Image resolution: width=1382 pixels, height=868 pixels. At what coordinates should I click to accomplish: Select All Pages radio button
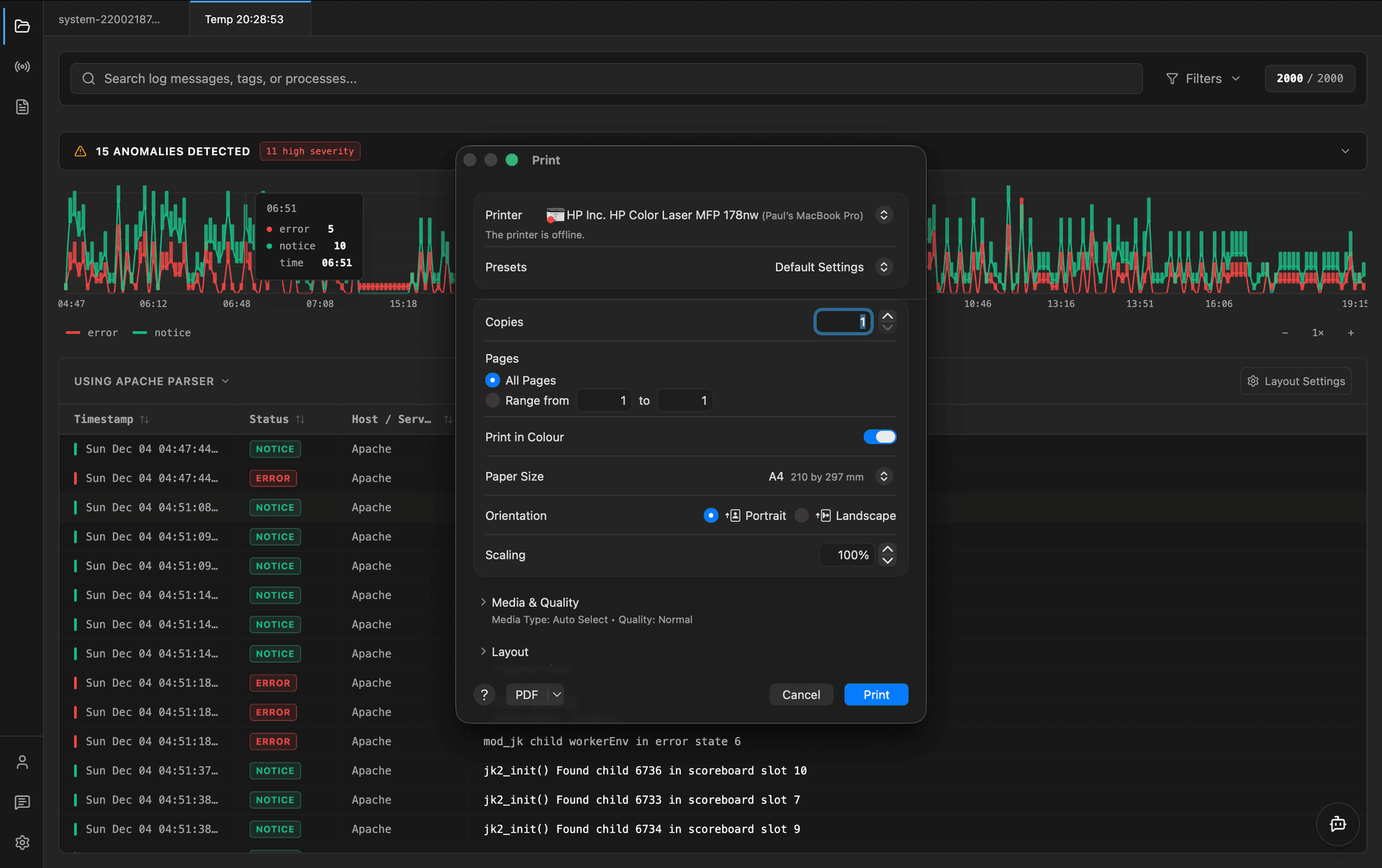[492, 380]
